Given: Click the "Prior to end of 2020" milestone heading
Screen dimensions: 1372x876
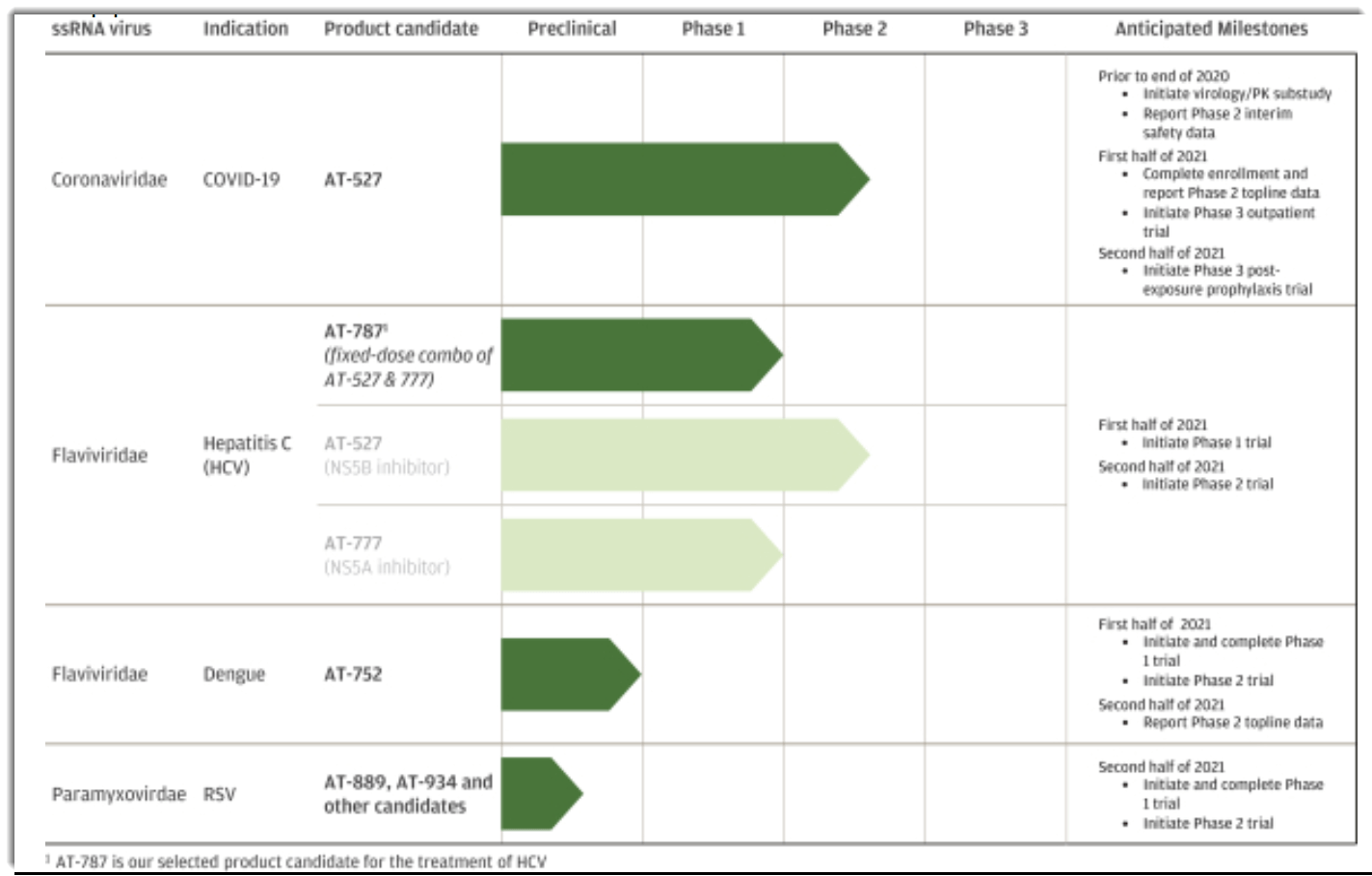Looking at the screenshot, I should [x=1164, y=76].
